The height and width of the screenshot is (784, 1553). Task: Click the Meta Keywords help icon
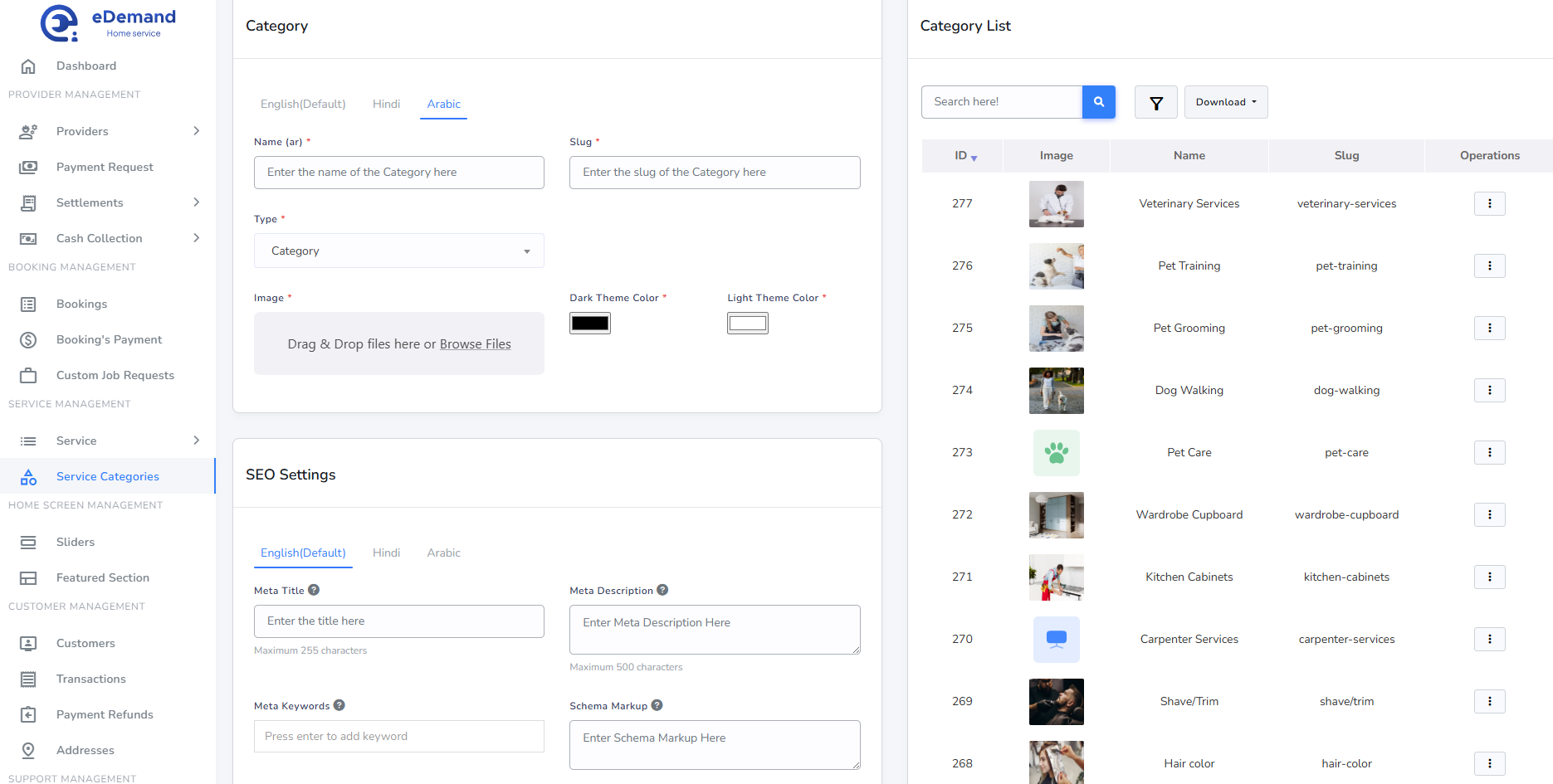click(x=339, y=705)
